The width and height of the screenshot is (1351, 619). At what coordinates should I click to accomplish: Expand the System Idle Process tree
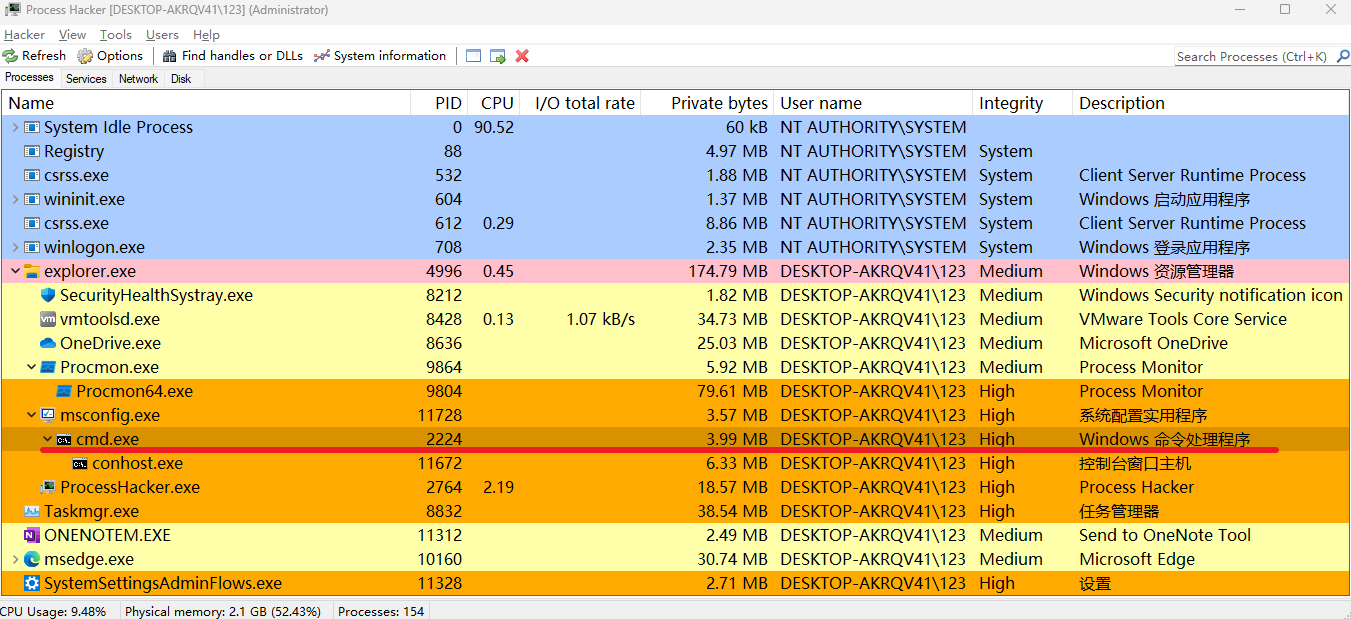[15, 127]
